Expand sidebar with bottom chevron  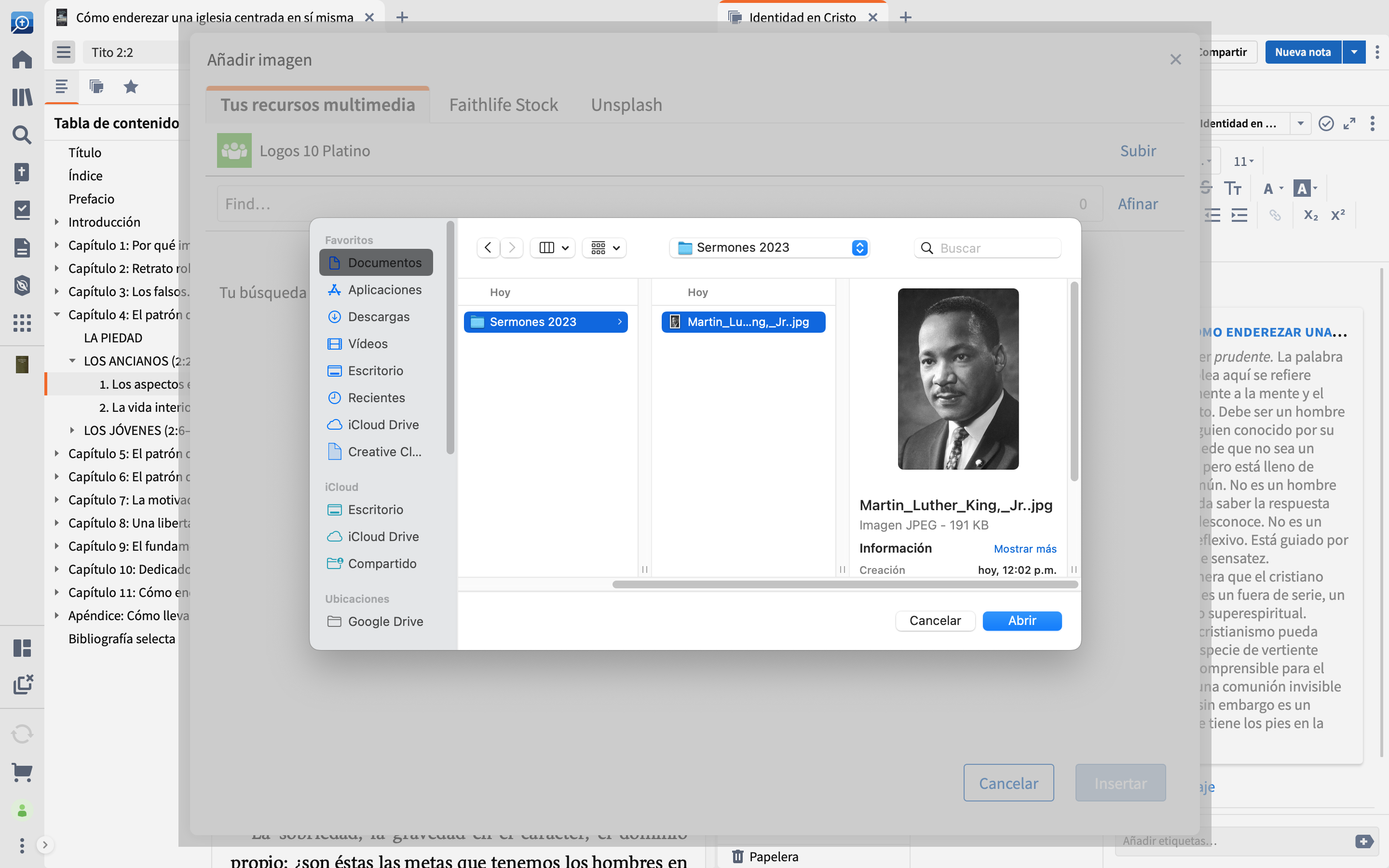(x=45, y=844)
